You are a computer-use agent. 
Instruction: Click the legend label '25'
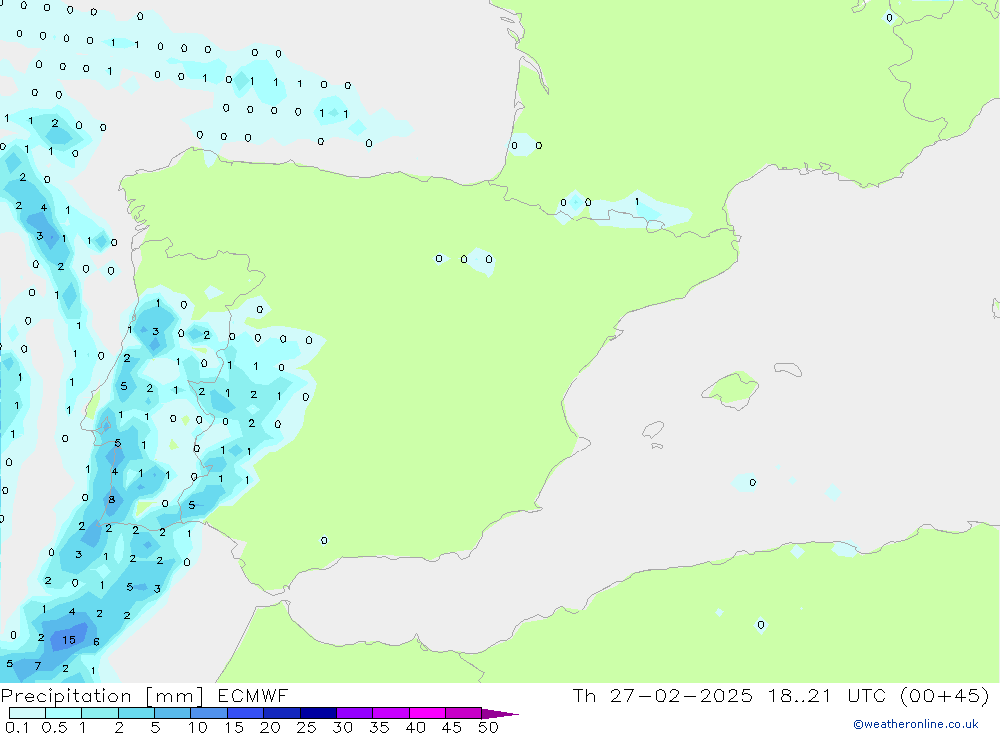coord(306,727)
